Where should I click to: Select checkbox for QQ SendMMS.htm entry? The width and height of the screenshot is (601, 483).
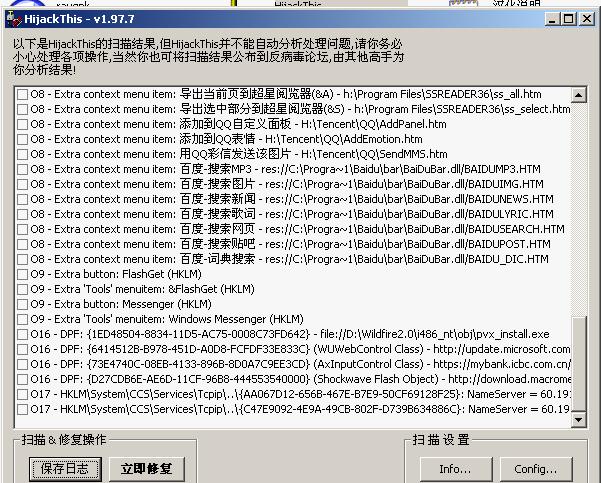pos(22,154)
